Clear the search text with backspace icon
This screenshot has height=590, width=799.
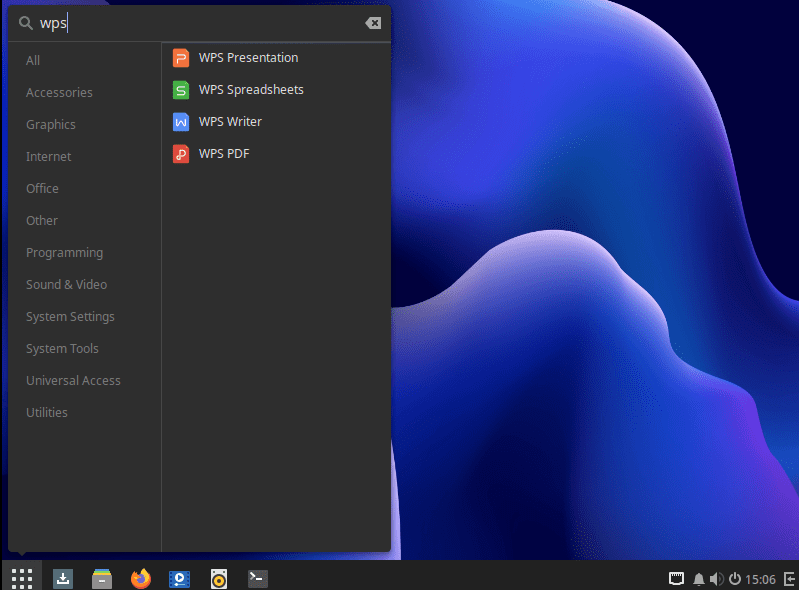pyautogui.click(x=372, y=23)
